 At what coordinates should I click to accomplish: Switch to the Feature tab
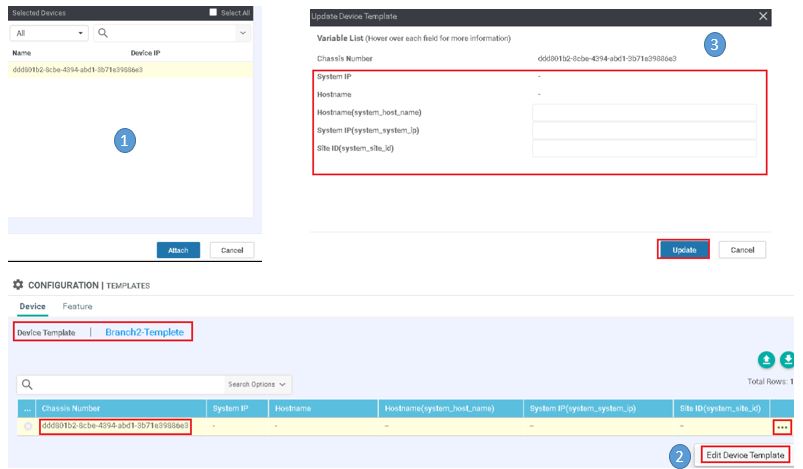(77, 306)
